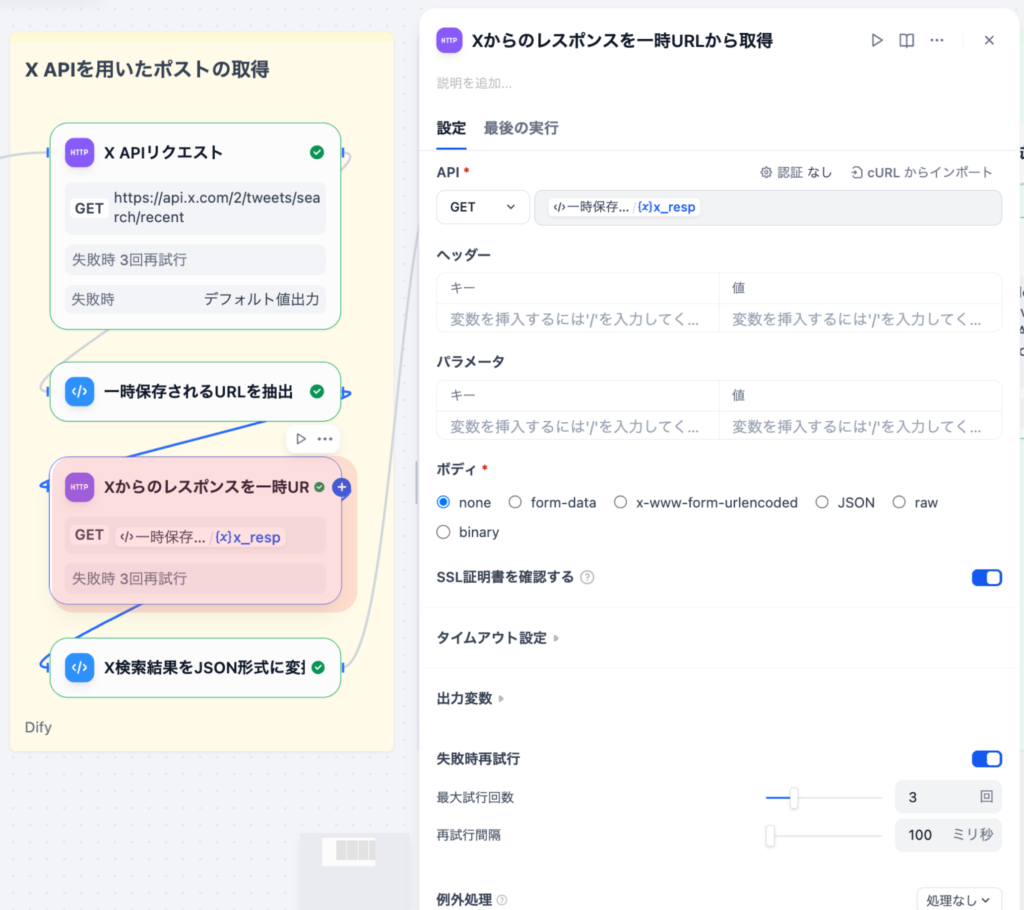Click the blue plus icon on the selected node
This screenshot has width=1024, height=910.
(x=342, y=487)
